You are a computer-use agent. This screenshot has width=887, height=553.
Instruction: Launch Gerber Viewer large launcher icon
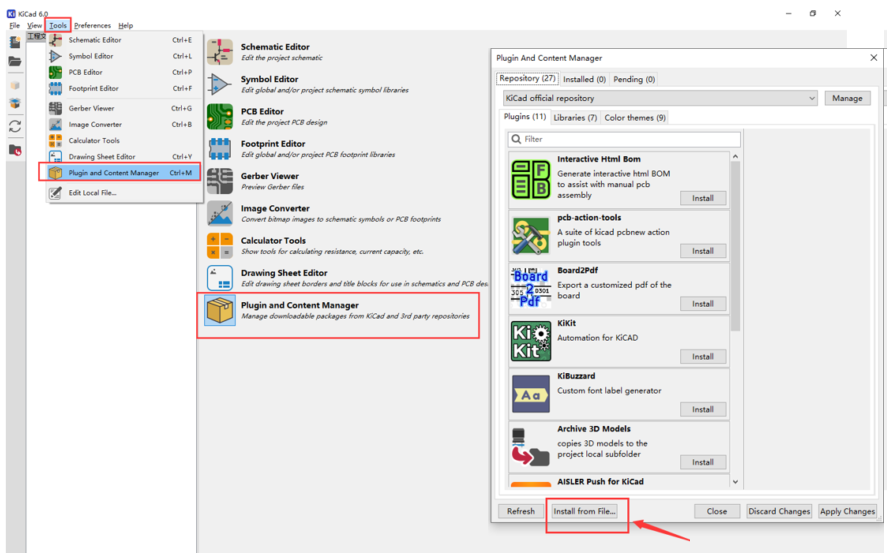click(x=219, y=181)
